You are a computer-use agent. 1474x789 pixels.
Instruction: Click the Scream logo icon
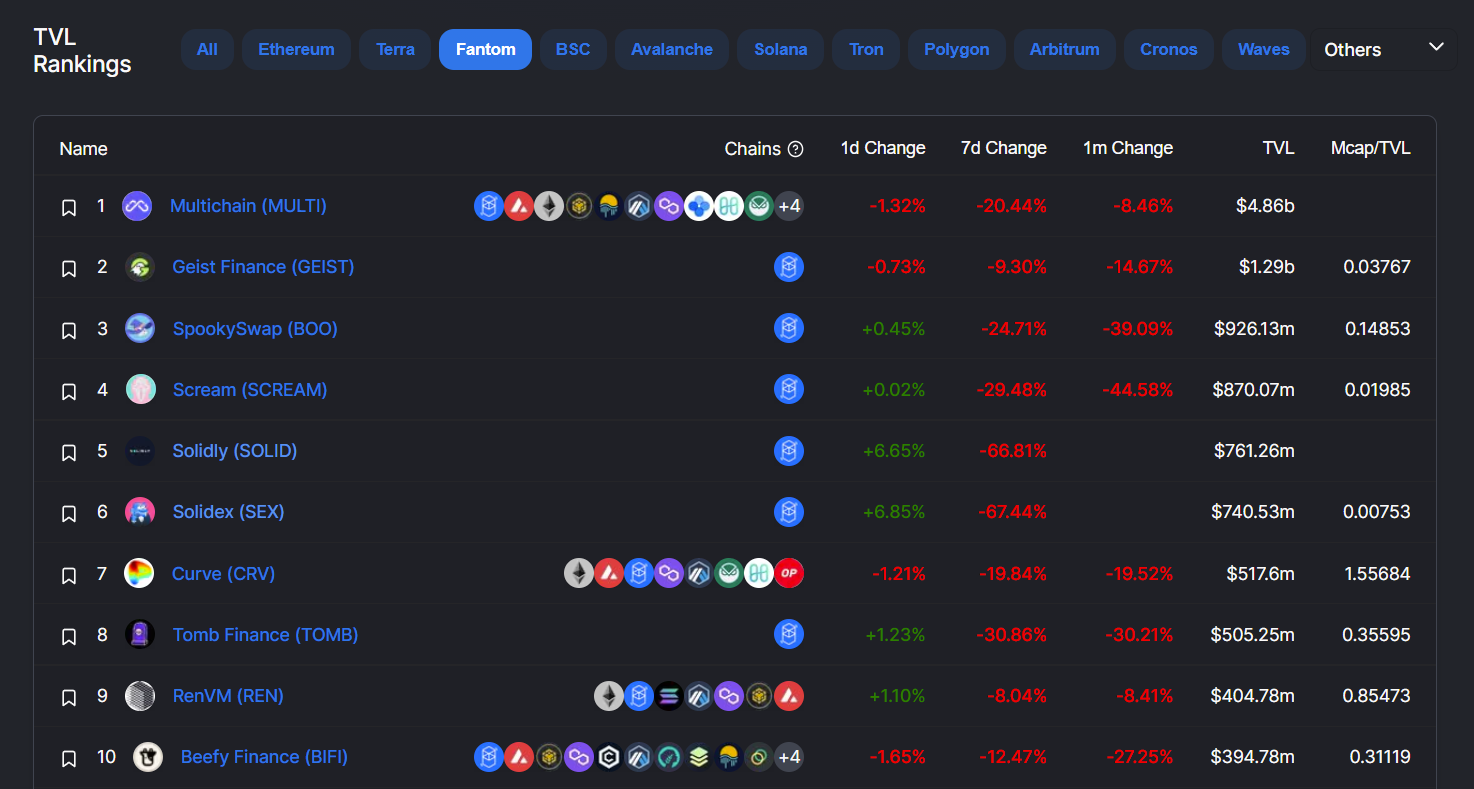[140, 389]
